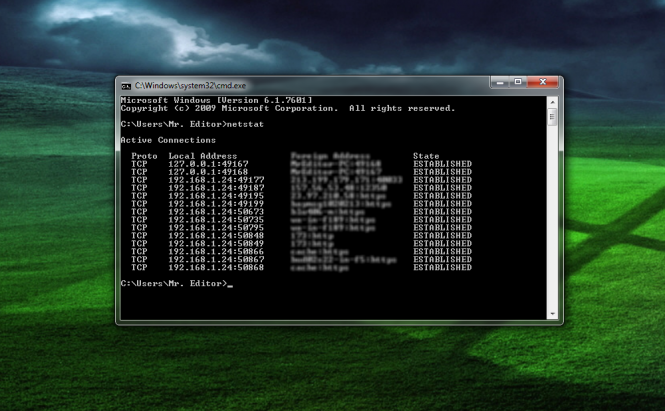Click local address 192.168.1.24:50868
The image size is (665, 411).
tap(216, 268)
